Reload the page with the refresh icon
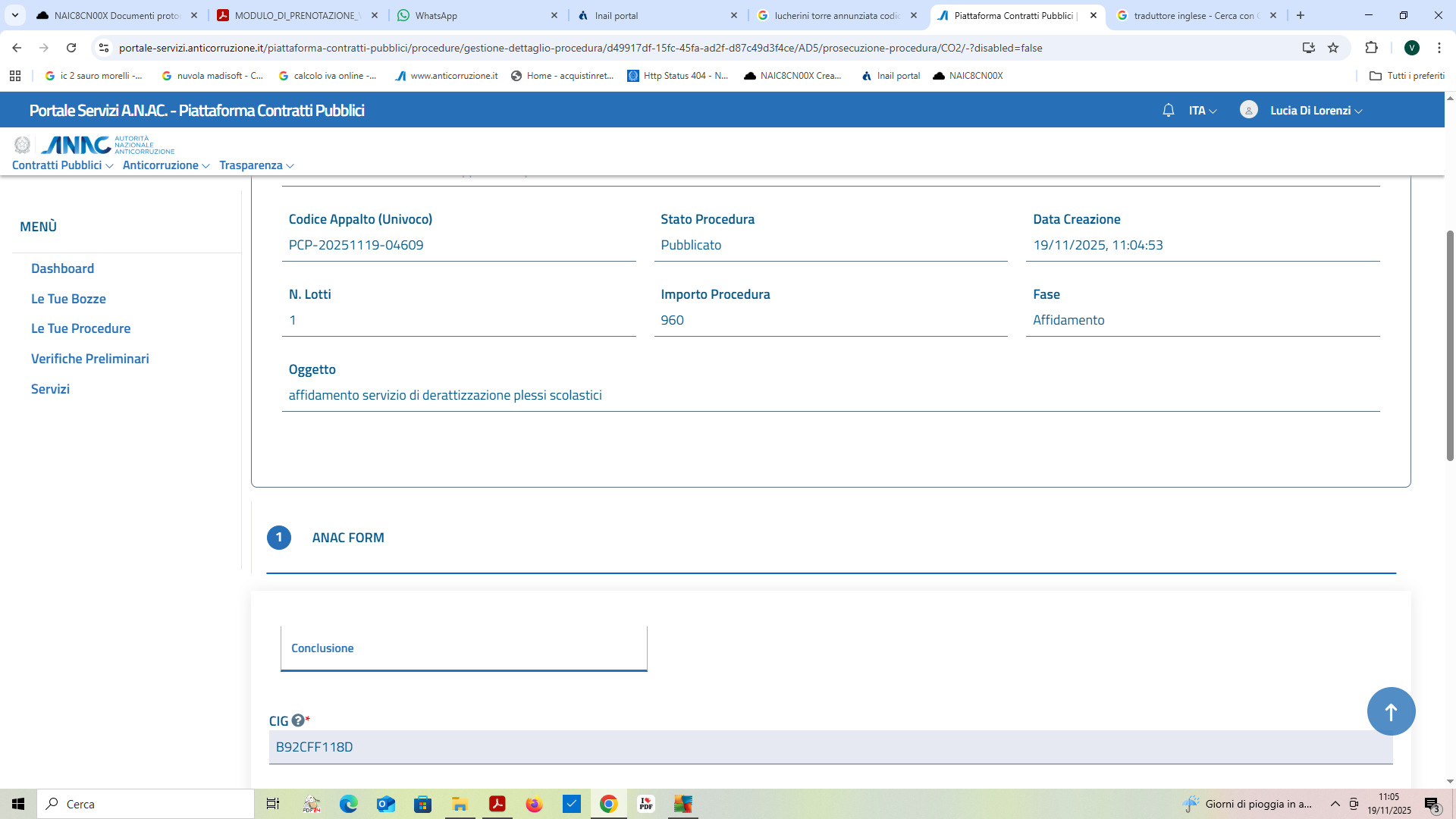The image size is (1456, 819). (x=71, y=48)
